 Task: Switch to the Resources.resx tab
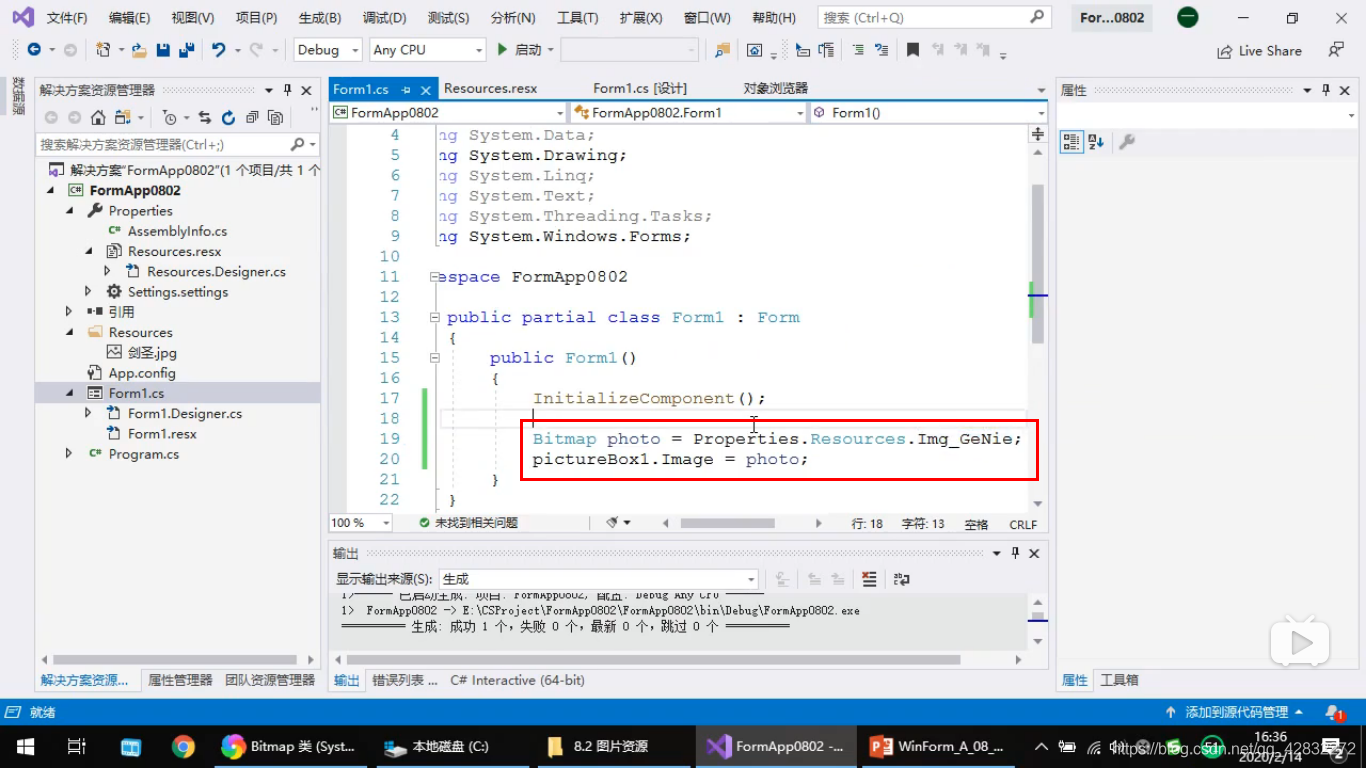[x=490, y=89]
